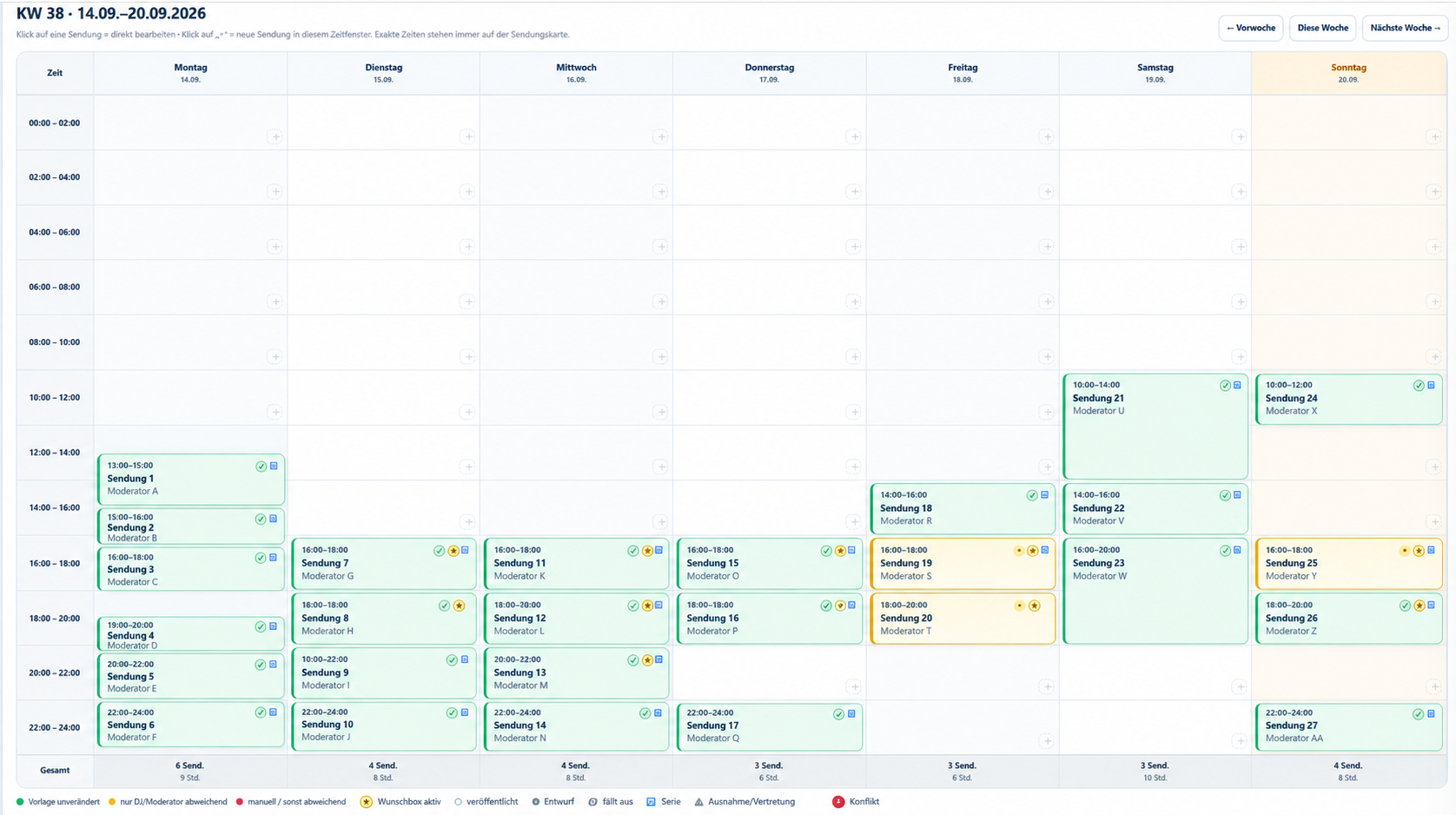The width and height of the screenshot is (1456, 815).
Task: Click red manuell / sonst abweichend legend dot
Action: point(239,802)
